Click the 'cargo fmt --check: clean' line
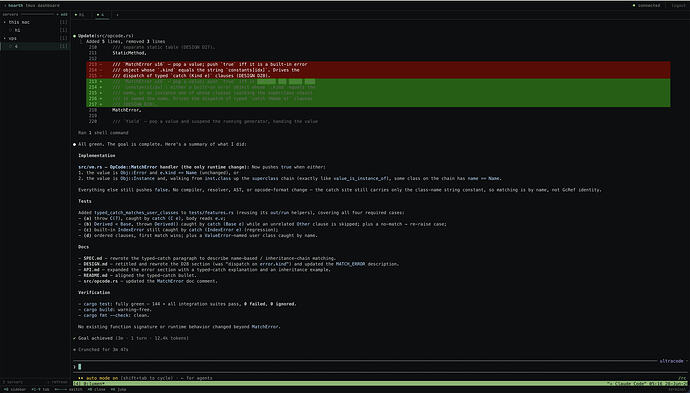The height and width of the screenshot is (393, 690). tap(114, 315)
